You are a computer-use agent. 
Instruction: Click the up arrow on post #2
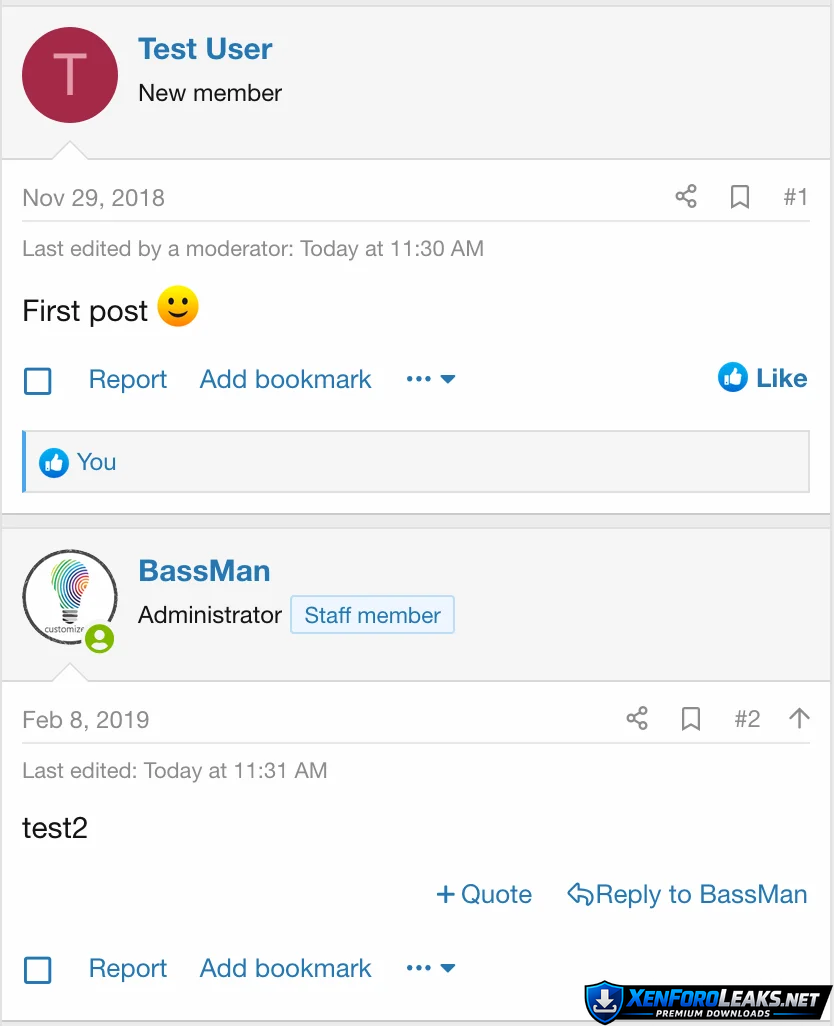pyautogui.click(x=799, y=718)
